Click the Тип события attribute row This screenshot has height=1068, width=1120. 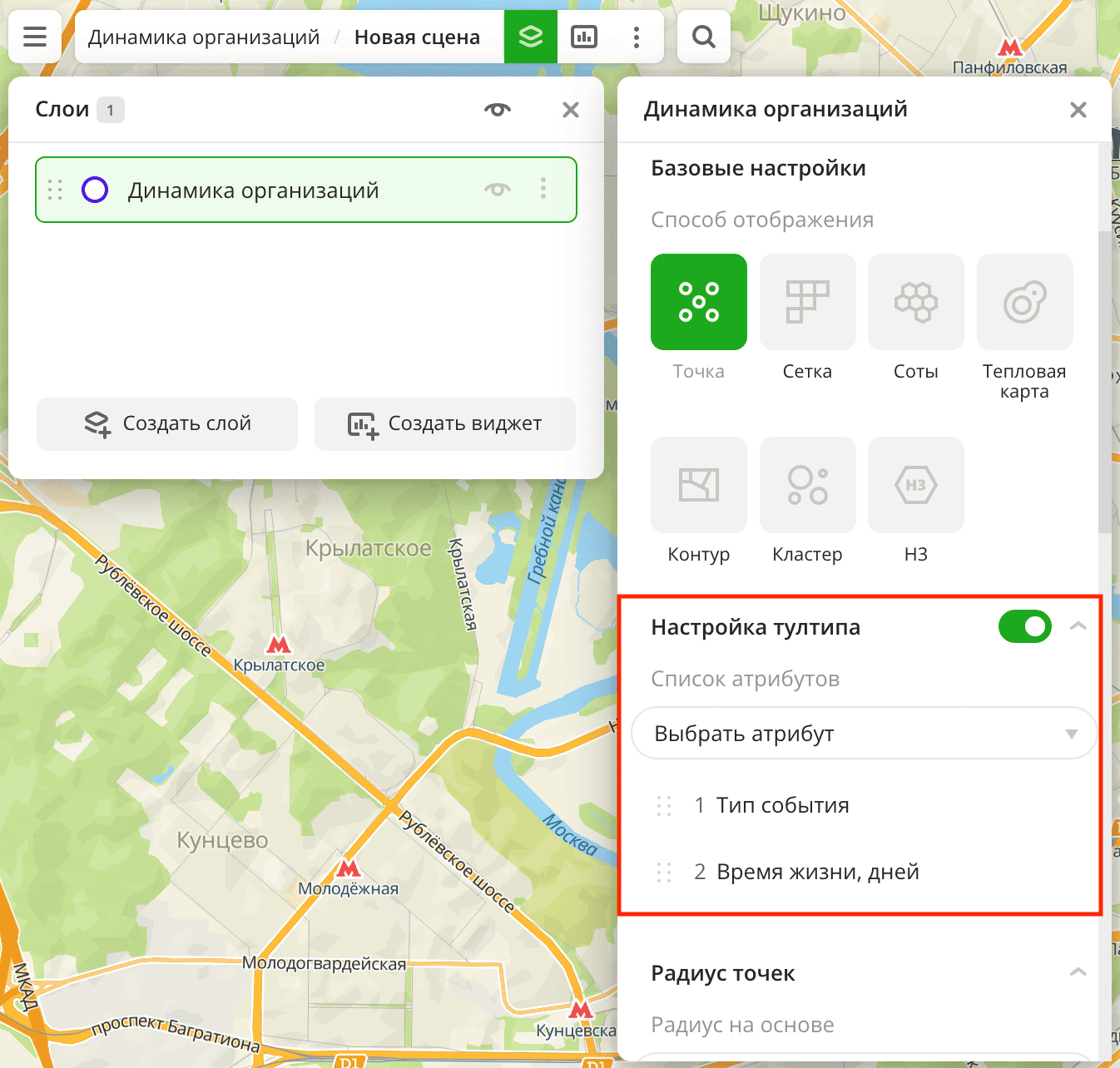pos(782,805)
